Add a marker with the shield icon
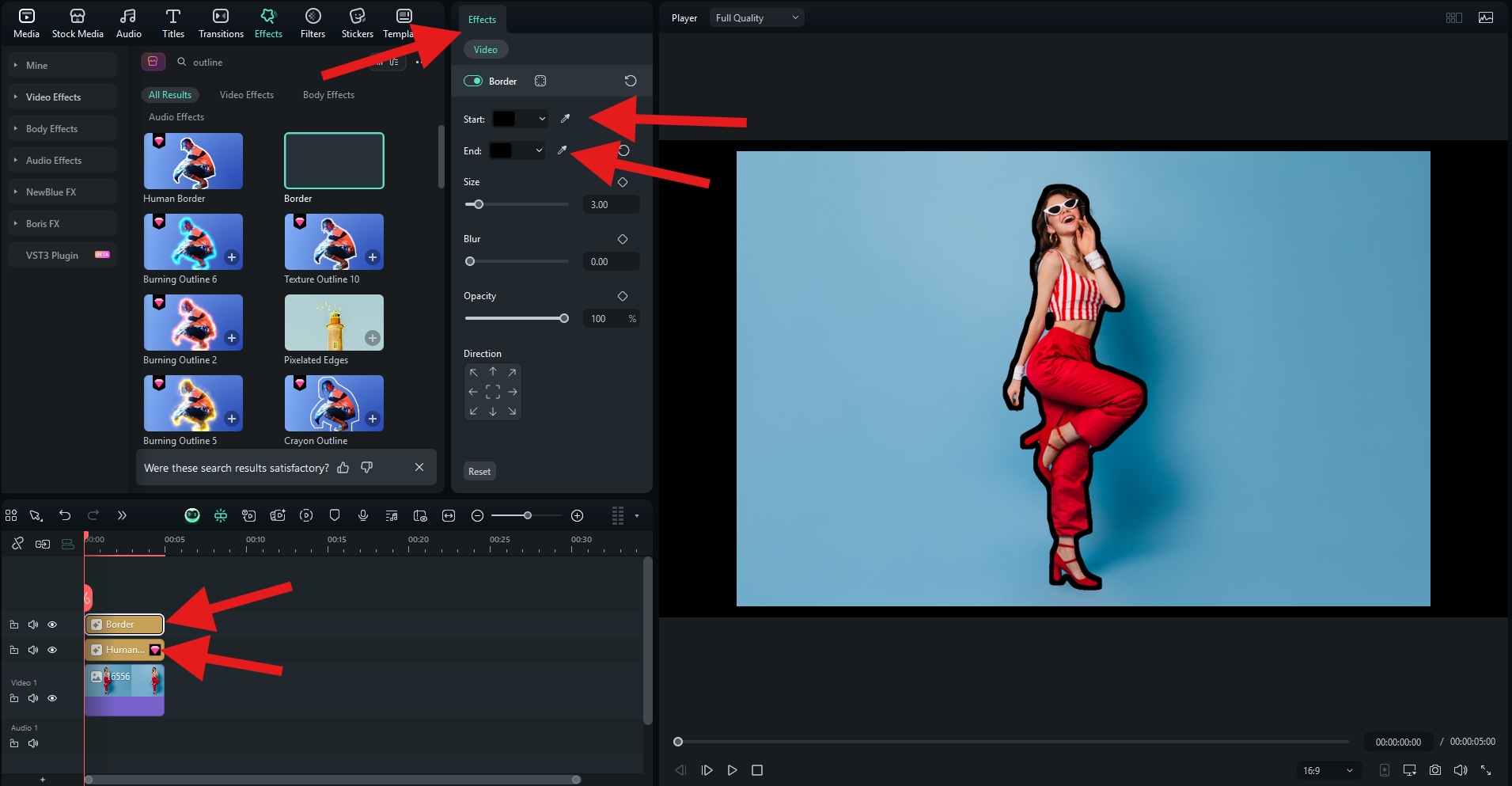The image size is (1512, 786). click(x=335, y=515)
